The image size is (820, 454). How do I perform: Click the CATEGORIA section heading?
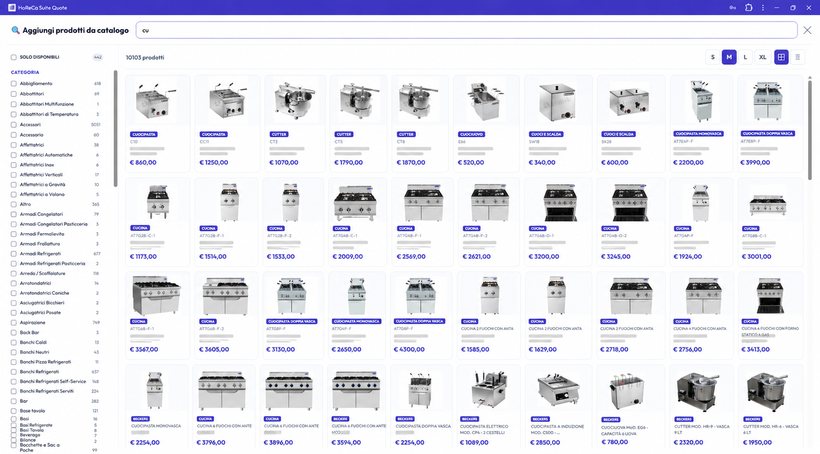pyautogui.click(x=25, y=72)
